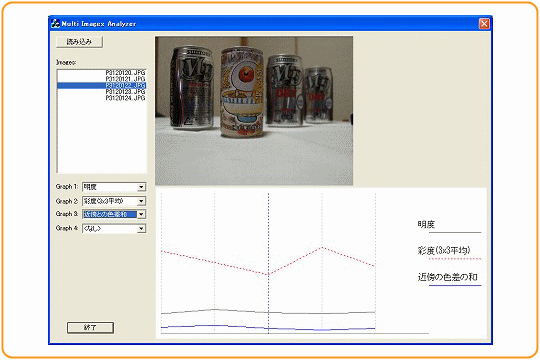Close the Multi Images Analyzer window

[484, 23]
